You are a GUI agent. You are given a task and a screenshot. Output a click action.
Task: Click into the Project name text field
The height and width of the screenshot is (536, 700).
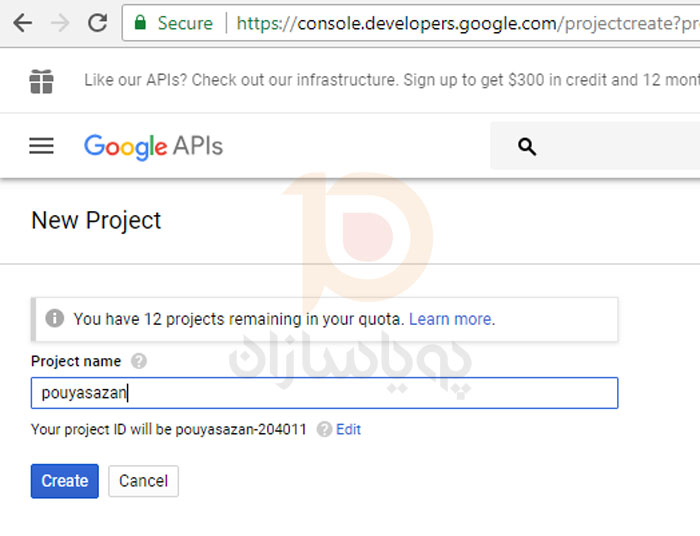point(324,393)
